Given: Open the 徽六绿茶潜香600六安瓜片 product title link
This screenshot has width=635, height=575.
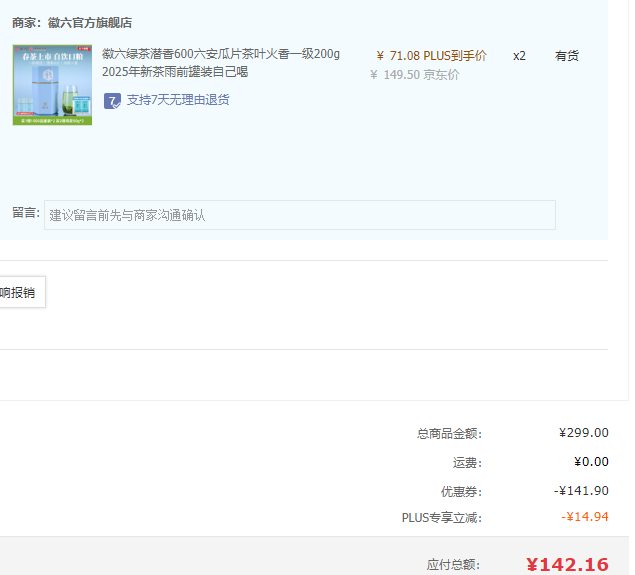Looking at the screenshot, I should [x=221, y=63].
